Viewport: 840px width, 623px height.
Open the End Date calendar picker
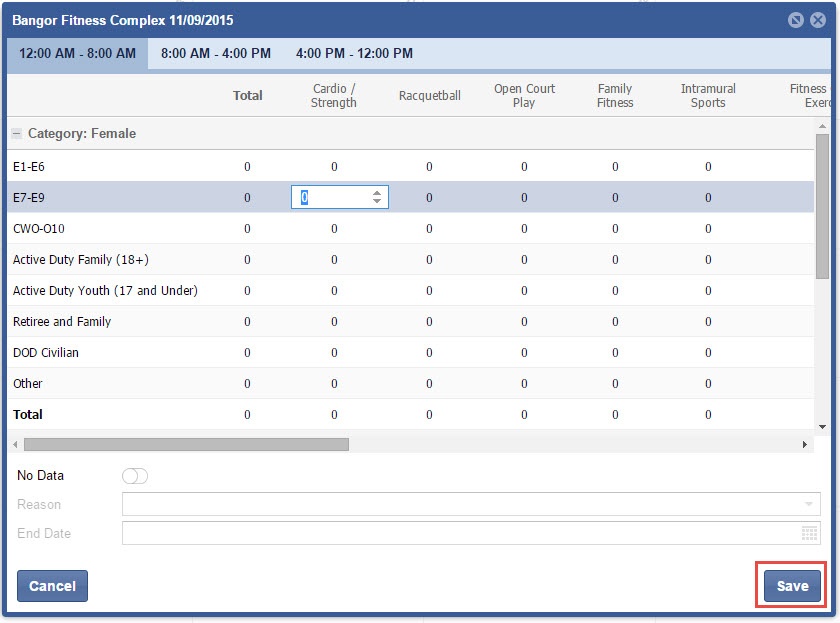coord(809,534)
